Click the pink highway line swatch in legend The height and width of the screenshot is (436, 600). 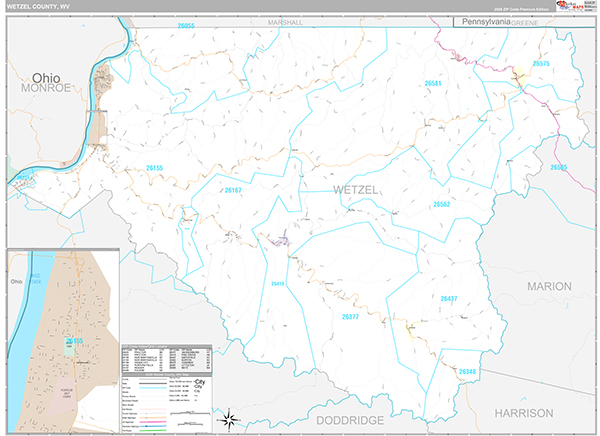pyautogui.click(x=153, y=422)
